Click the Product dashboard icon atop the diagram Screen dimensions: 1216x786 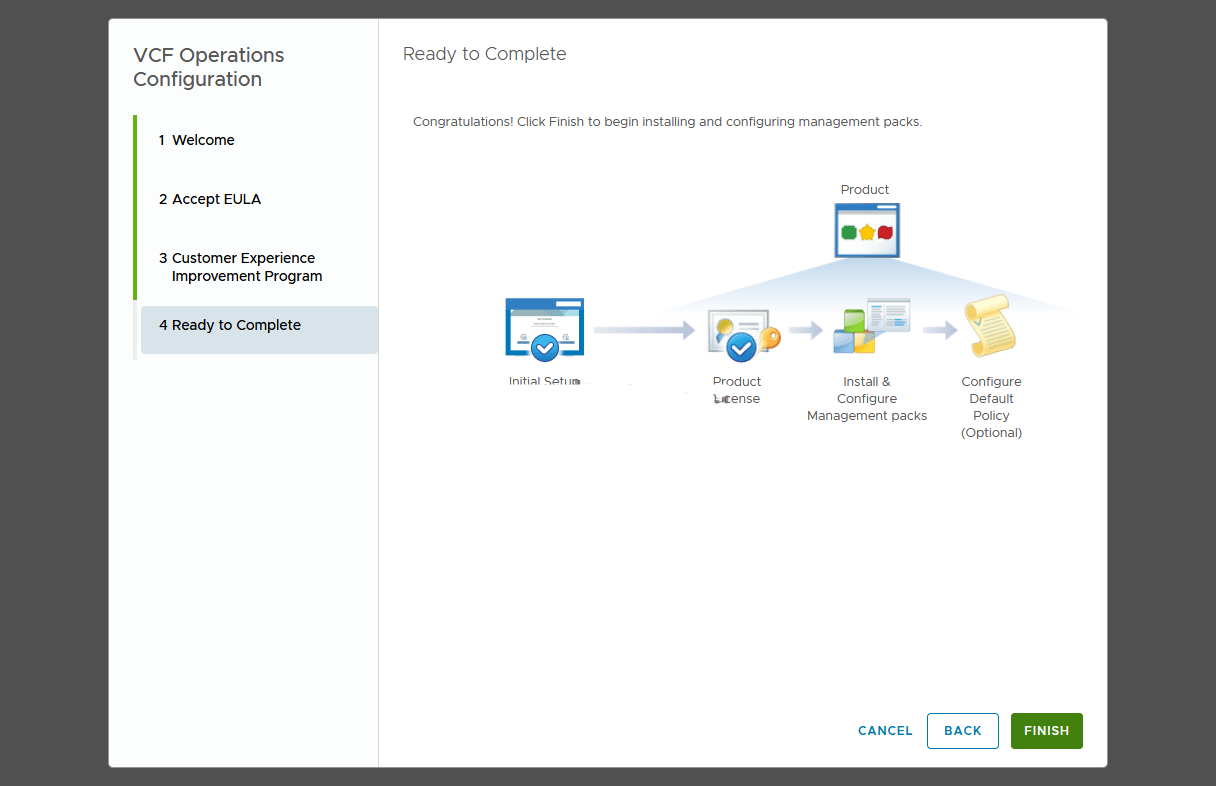(x=866, y=230)
